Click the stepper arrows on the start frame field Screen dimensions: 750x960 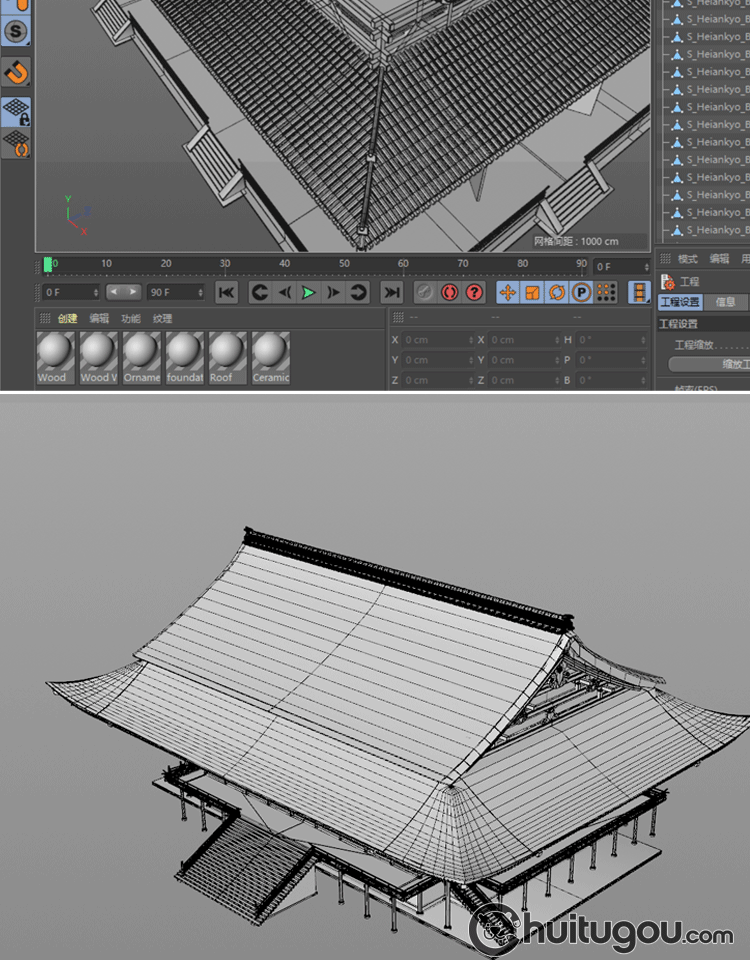pyautogui.click(x=96, y=293)
